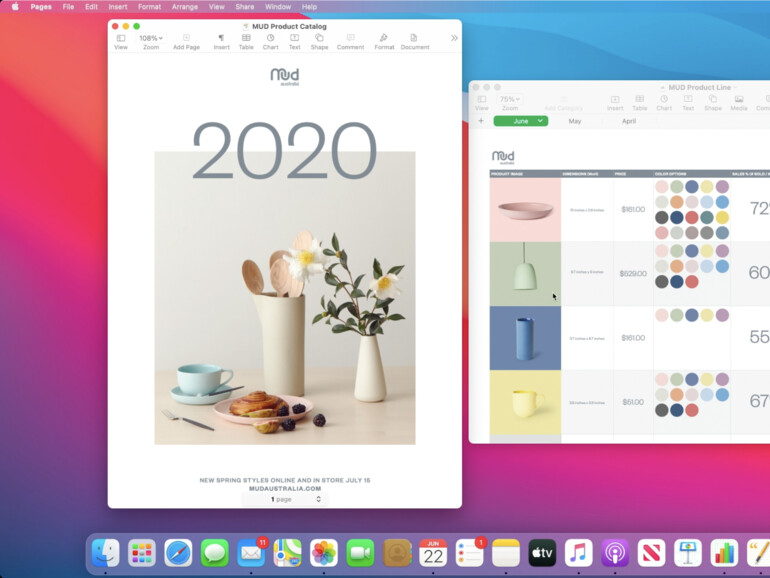Screen dimensions: 770x578
Task: Click Media in the Numbers toolbar
Action: tap(739, 103)
